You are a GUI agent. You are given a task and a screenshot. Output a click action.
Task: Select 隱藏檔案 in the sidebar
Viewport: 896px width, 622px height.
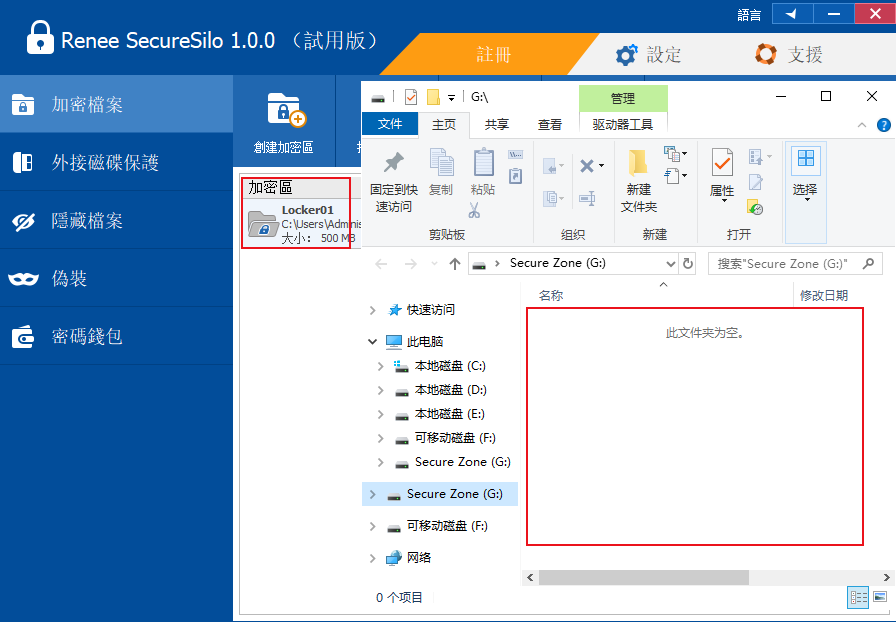click(x=117, y=221)
